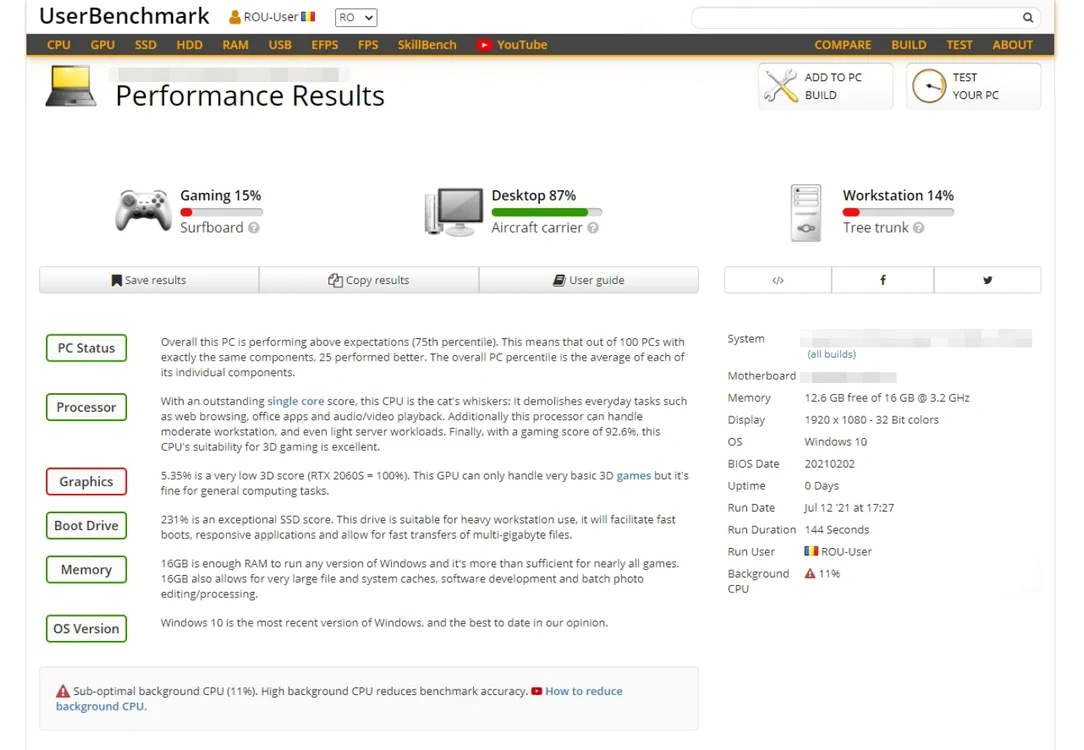Open the SSD menu

tap(145, 45)
